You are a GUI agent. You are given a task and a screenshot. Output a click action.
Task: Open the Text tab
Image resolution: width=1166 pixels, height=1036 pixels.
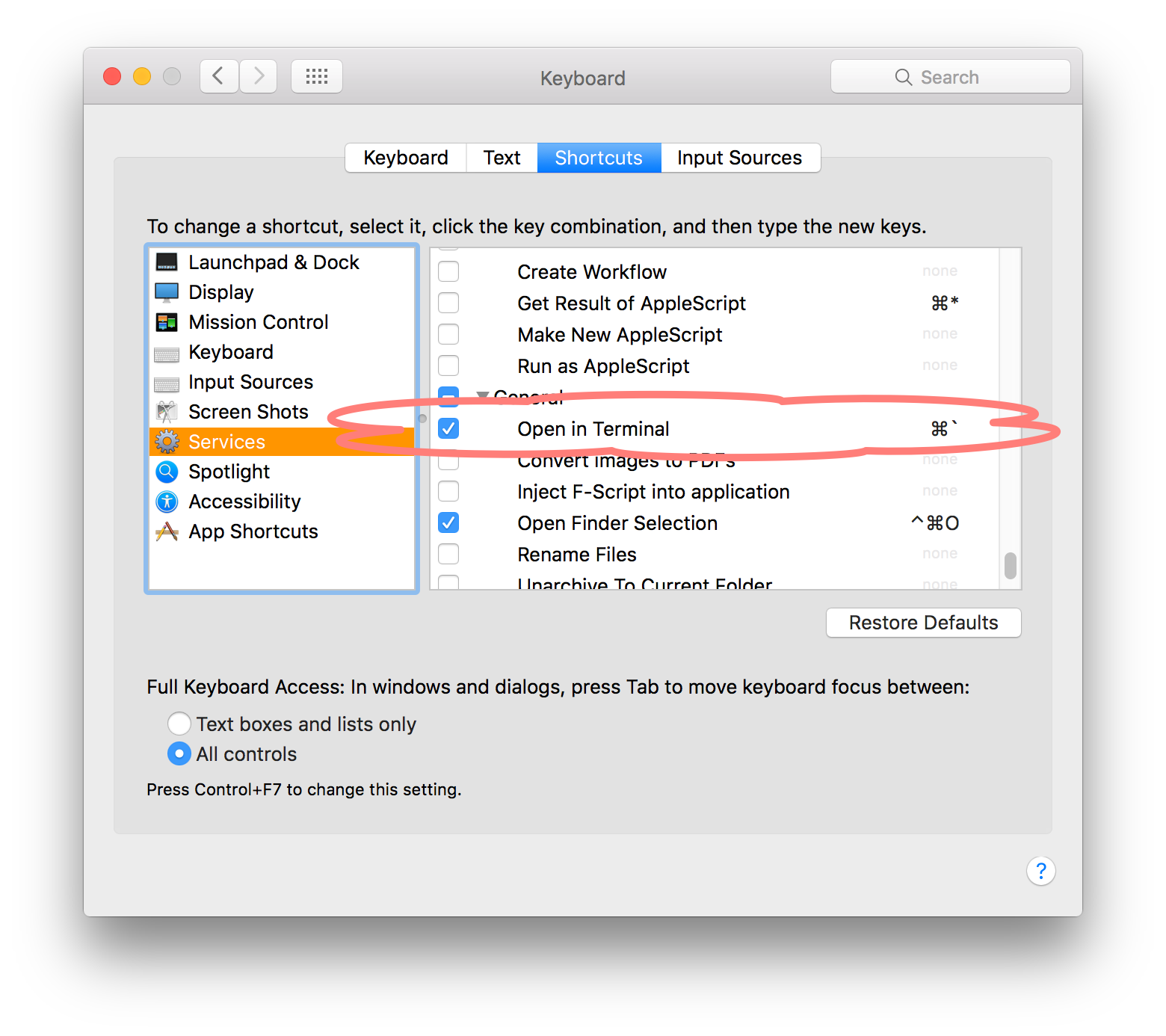[502, 158]
